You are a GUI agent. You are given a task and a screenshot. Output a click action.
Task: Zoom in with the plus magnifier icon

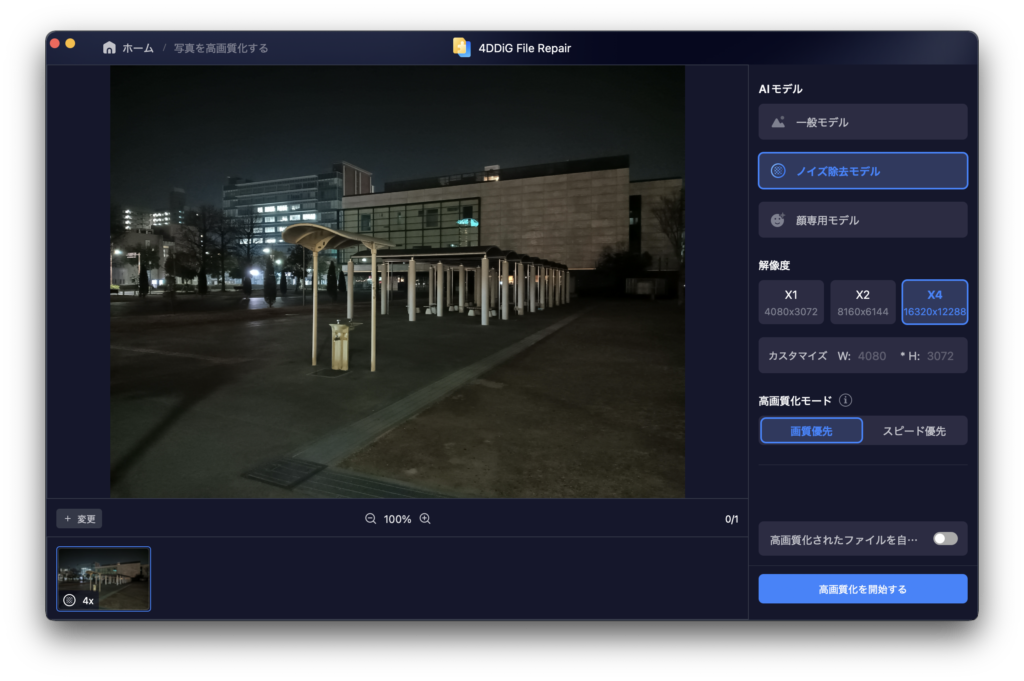pyautogui.click(x=425, y=519)
